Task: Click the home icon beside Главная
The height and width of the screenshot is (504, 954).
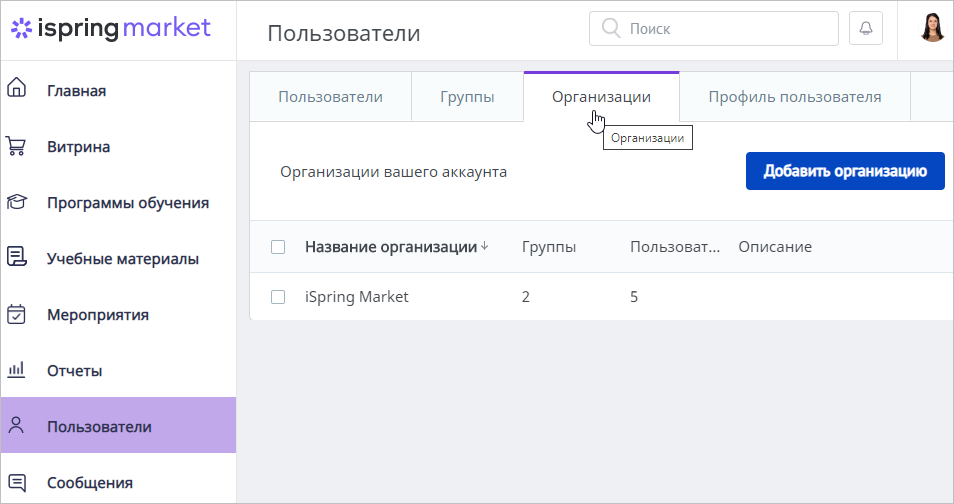Action: point(16,88)
